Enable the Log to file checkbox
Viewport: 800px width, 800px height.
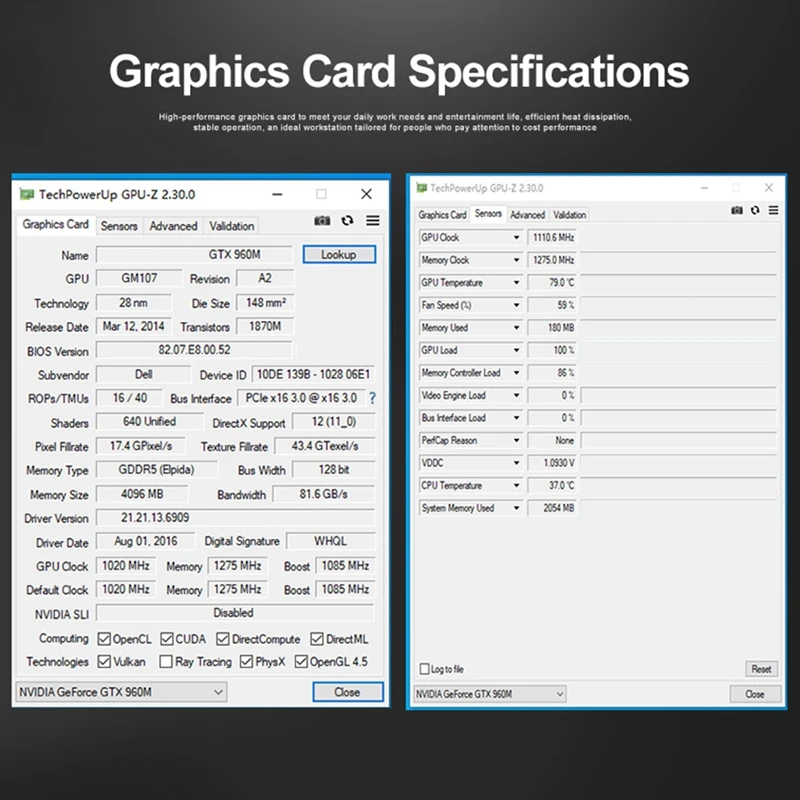[x=424, y=668]
